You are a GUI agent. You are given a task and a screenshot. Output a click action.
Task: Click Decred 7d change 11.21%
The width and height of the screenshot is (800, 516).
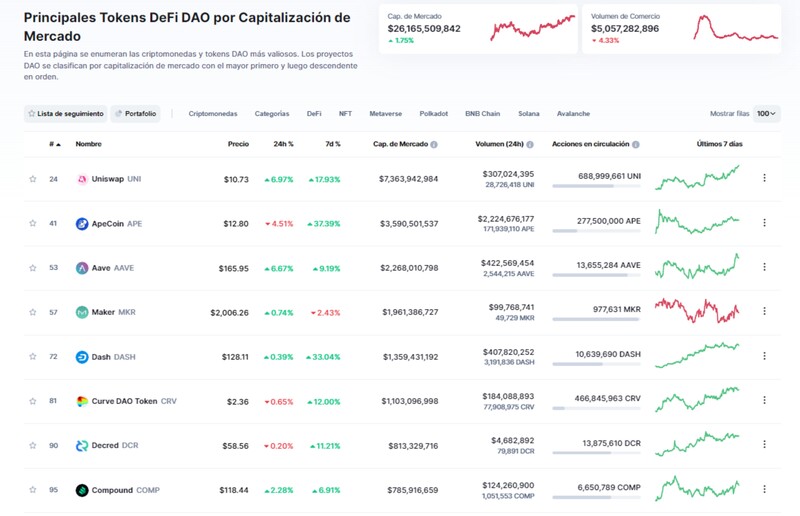tap(325, 446)
